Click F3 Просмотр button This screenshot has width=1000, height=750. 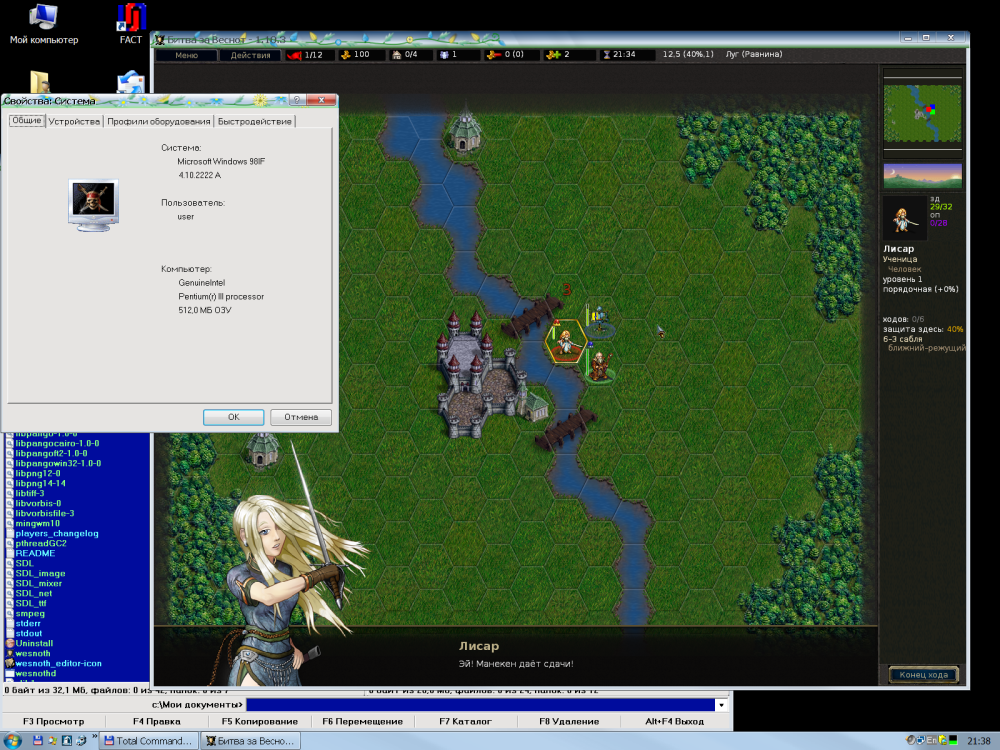point(54,721)
